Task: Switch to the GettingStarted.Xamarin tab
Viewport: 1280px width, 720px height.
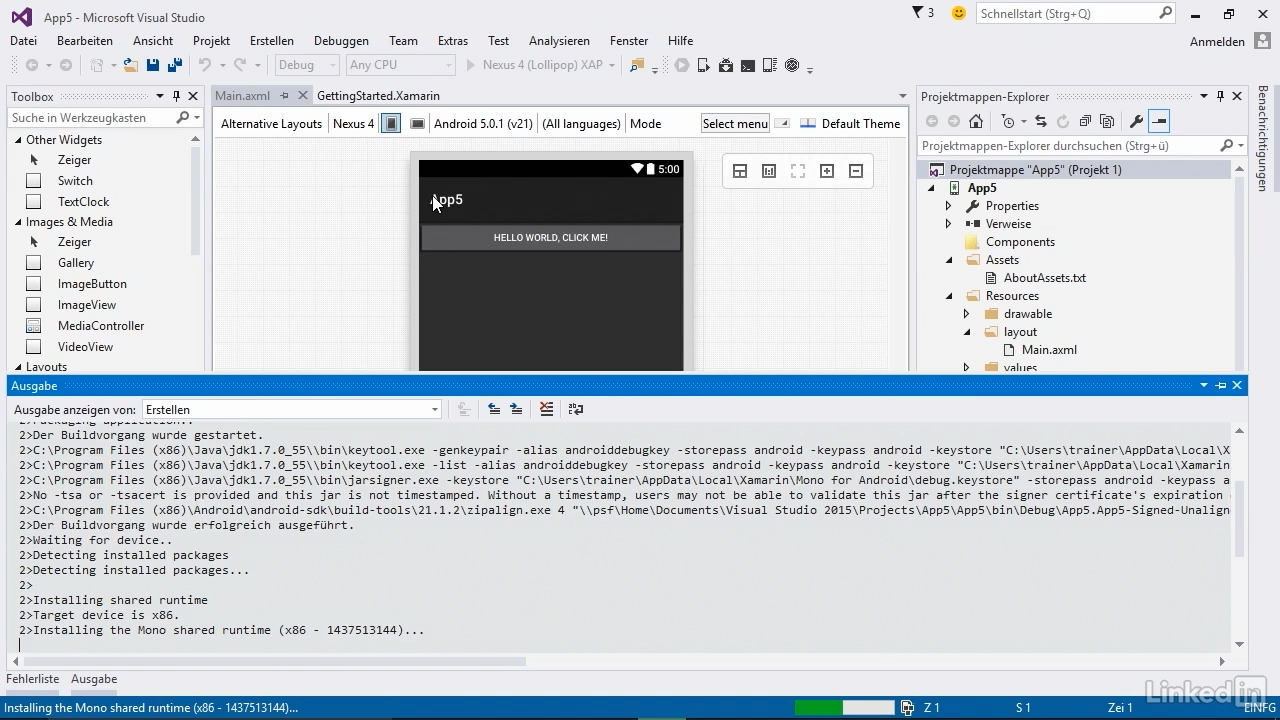Action: [378, 96]
